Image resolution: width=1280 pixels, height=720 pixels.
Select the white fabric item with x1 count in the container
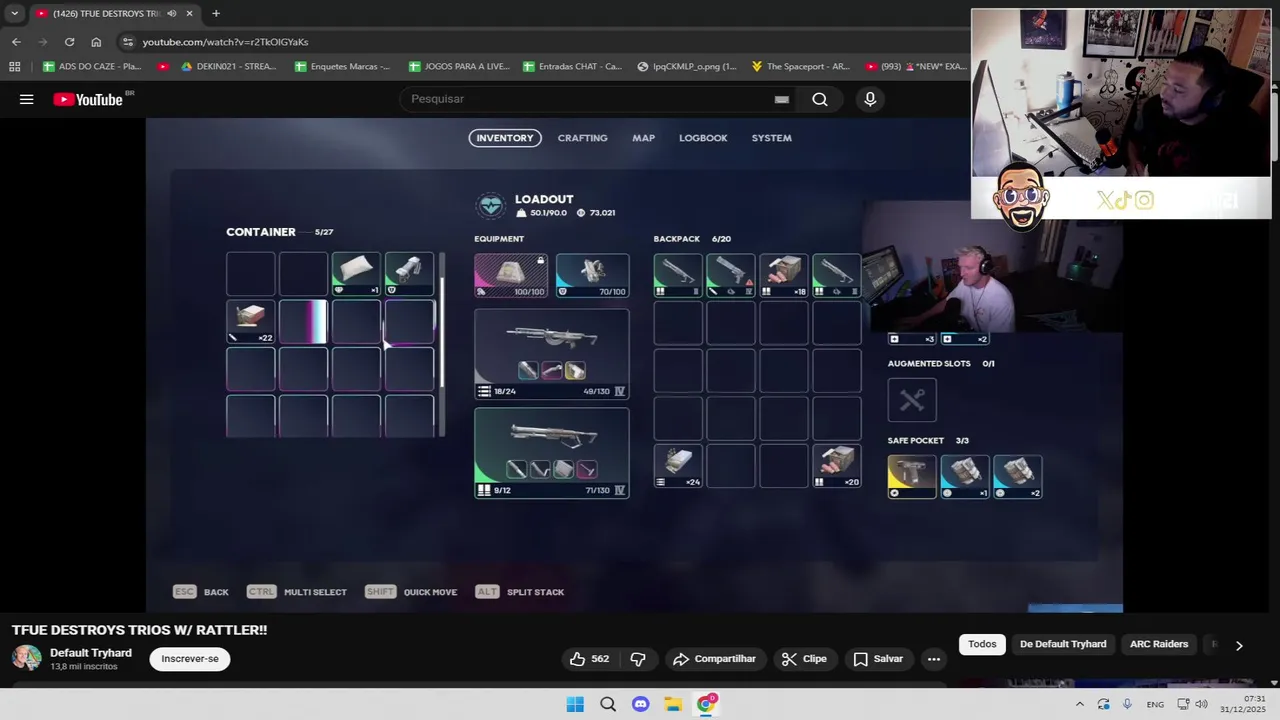pyautogui.click(x=356, y=274)
